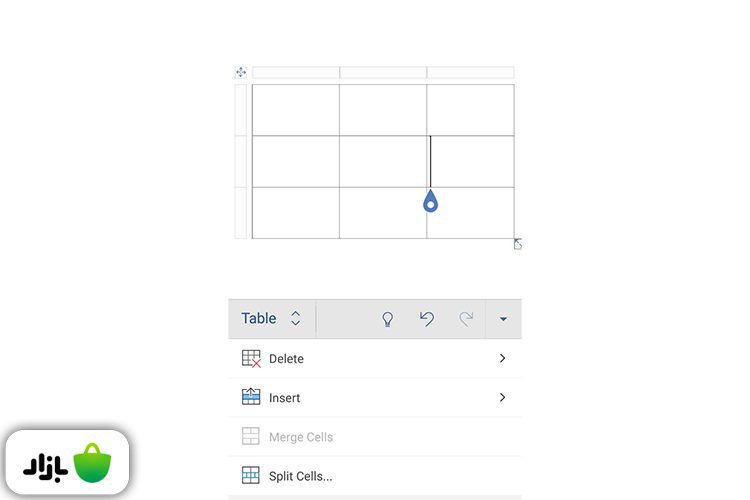The image size is (750, 500).
Task: Click the Split Cells icon
Action: [x=251, y=476]
